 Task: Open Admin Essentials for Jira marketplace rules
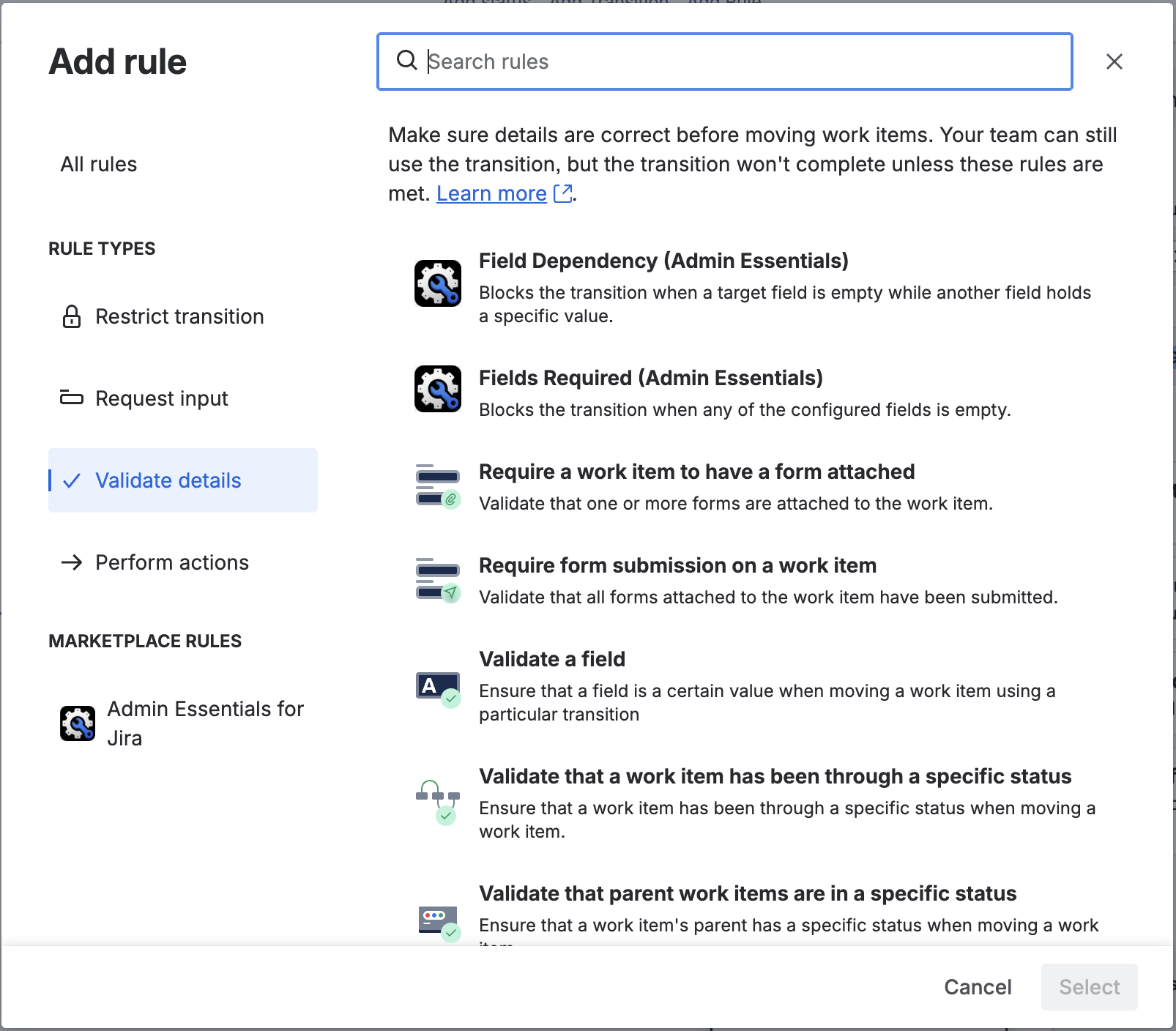click(183, 723)
